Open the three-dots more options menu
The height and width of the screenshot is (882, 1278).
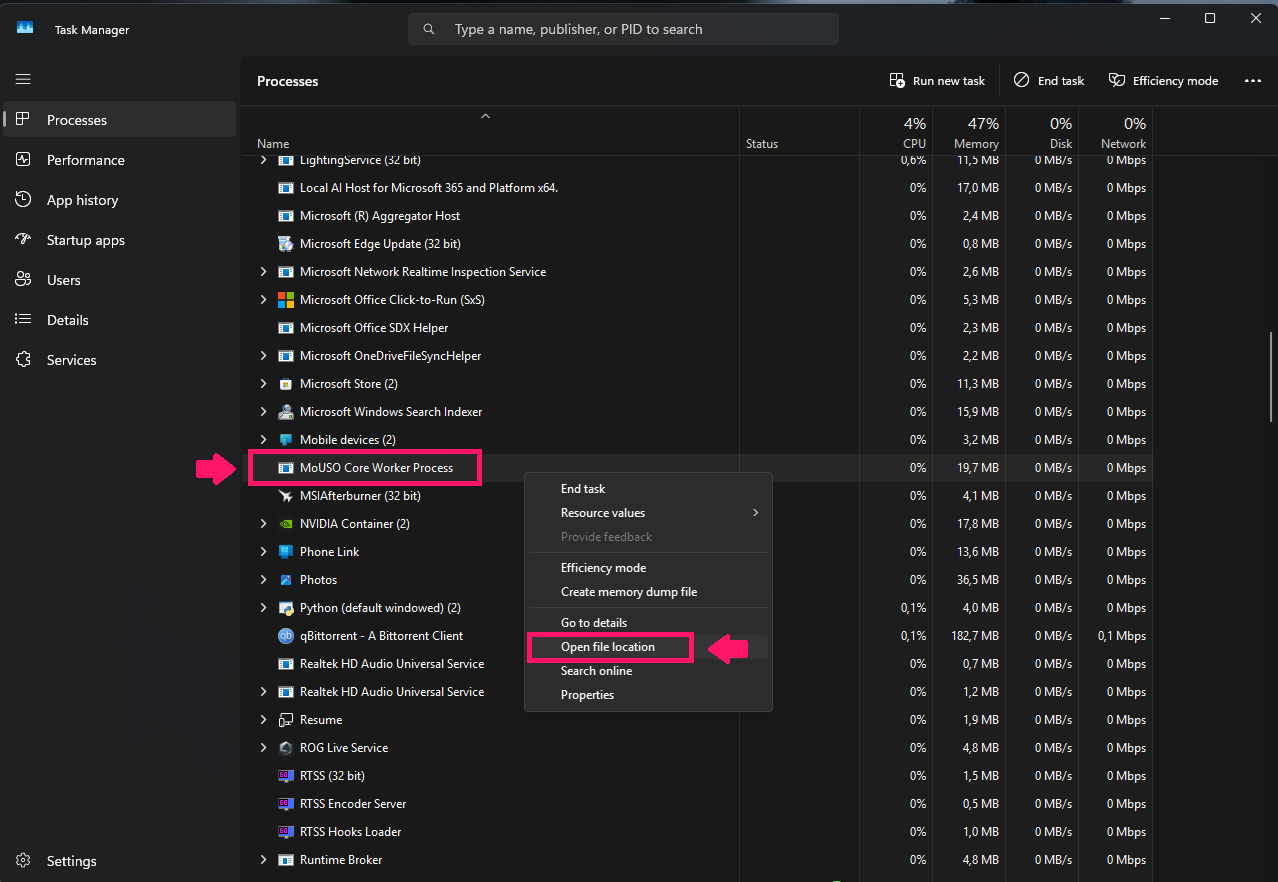[x=1252, y=81]
